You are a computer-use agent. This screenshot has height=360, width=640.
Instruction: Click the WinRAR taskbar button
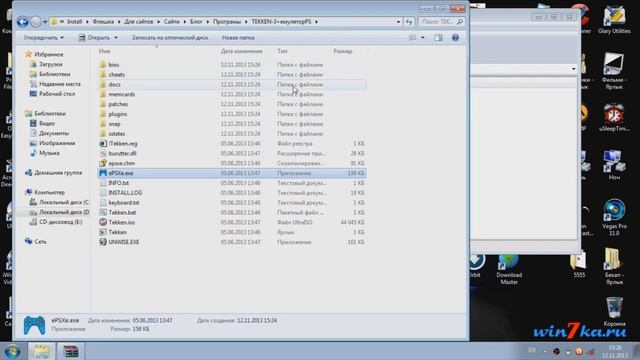(70, 351)
